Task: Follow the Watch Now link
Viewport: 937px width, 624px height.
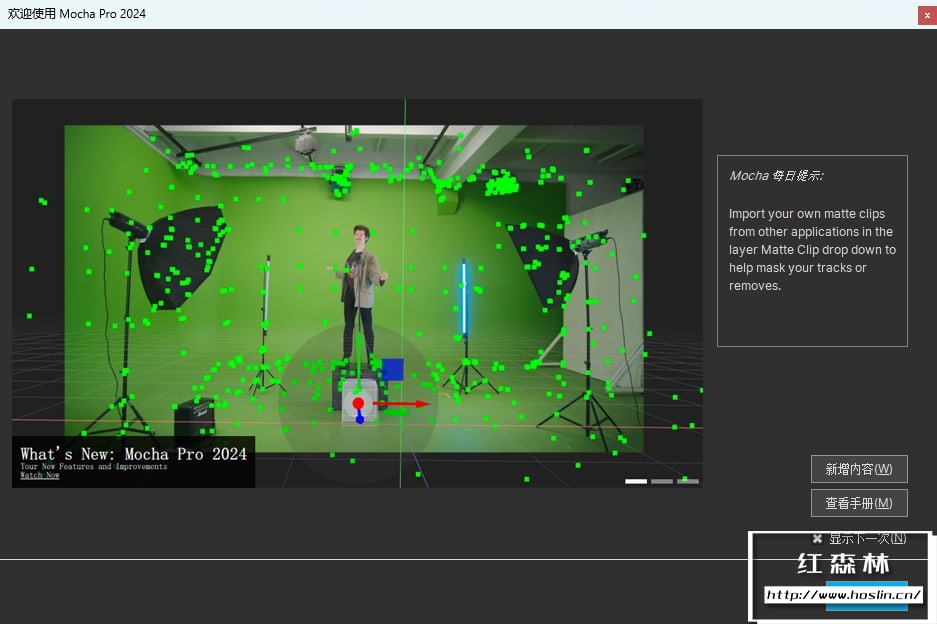Action: click(x=39, y=475)
